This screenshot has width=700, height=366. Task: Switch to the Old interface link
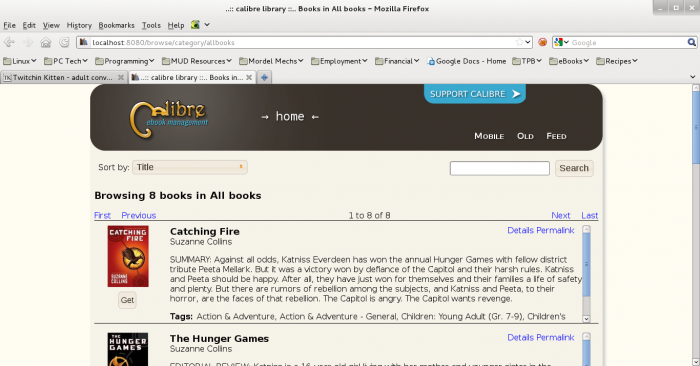(525, 136)
